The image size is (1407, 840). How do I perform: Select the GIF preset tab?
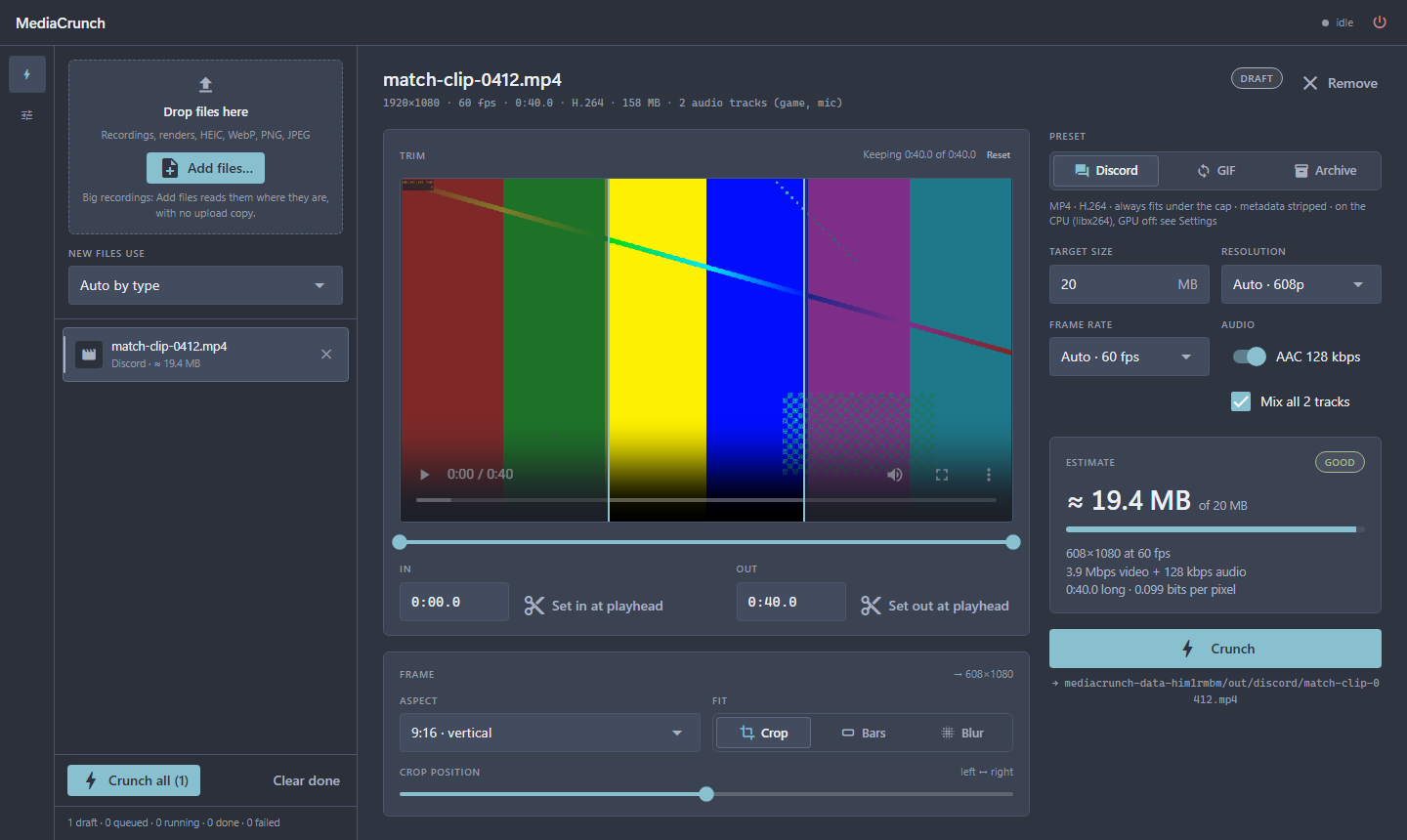point(1215,171)
